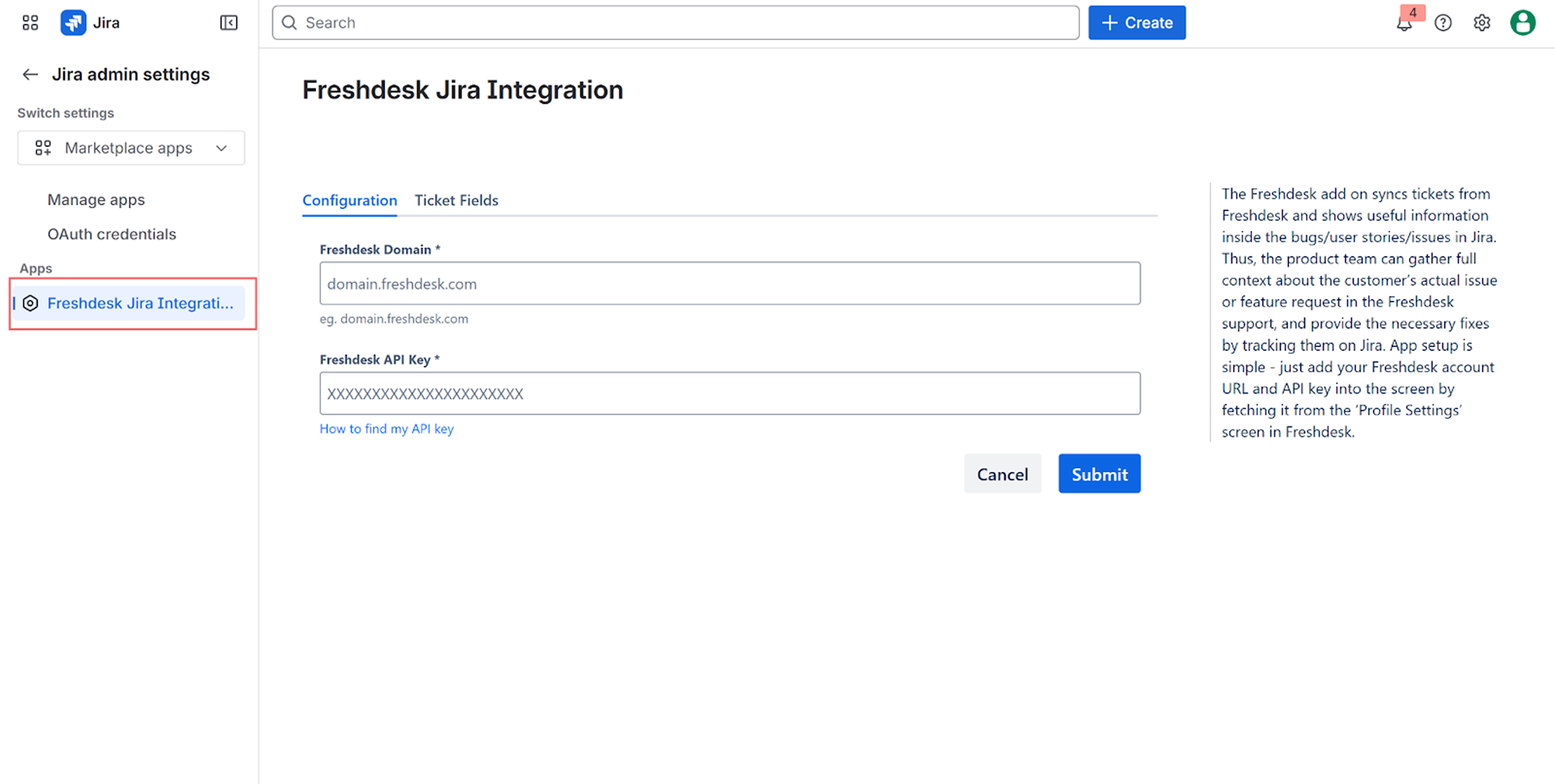Click the back arrow beside Jira admin settings
1555x784 pixels.
click(x=30, y=74)
